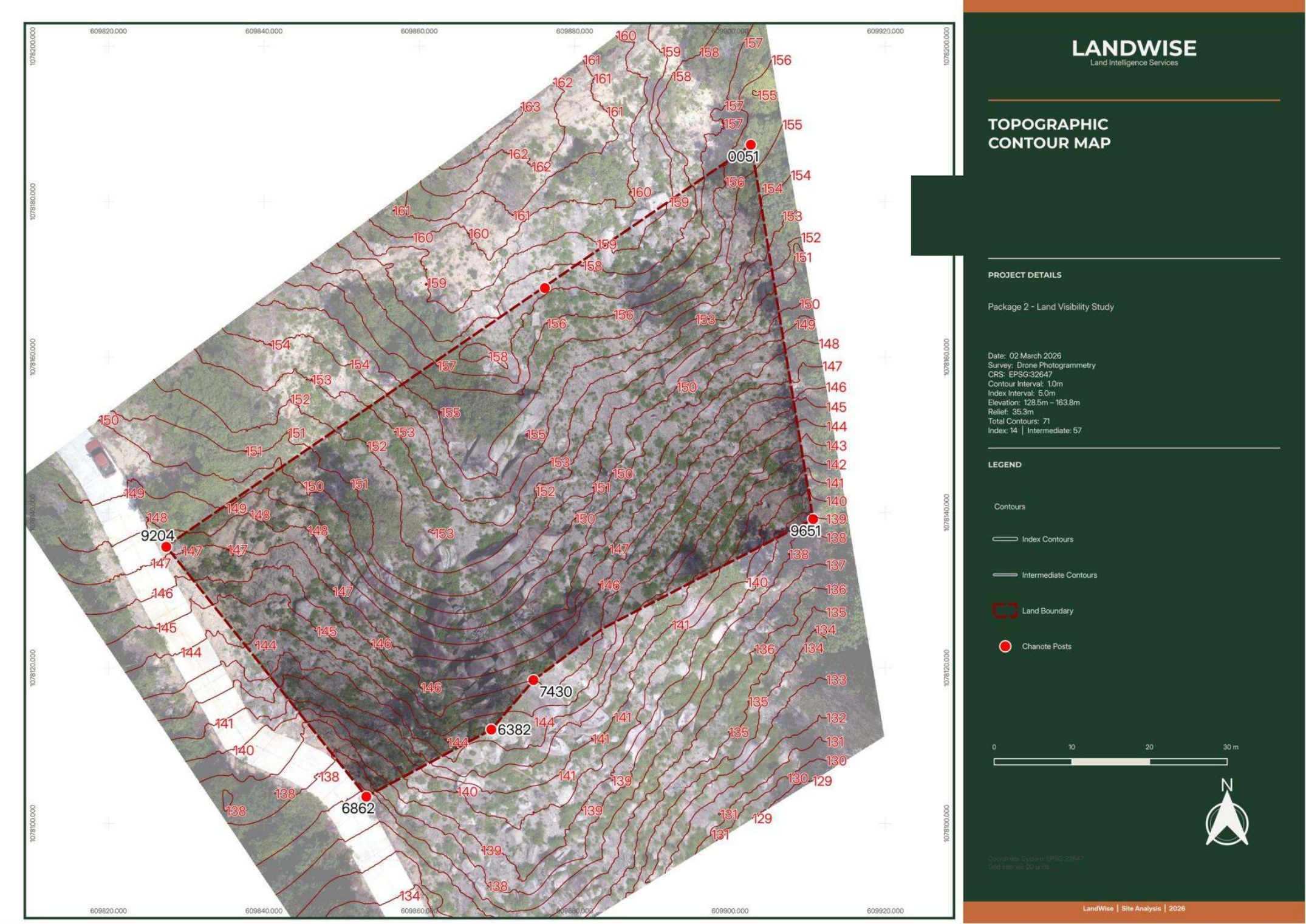
Task: Click the unlabeled red post on north boundary
Action: 545,288
